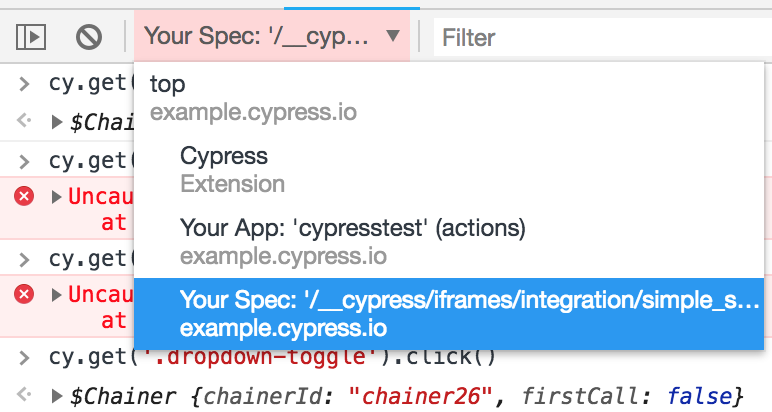Click the first red error icon

click(x=24, y=196)
